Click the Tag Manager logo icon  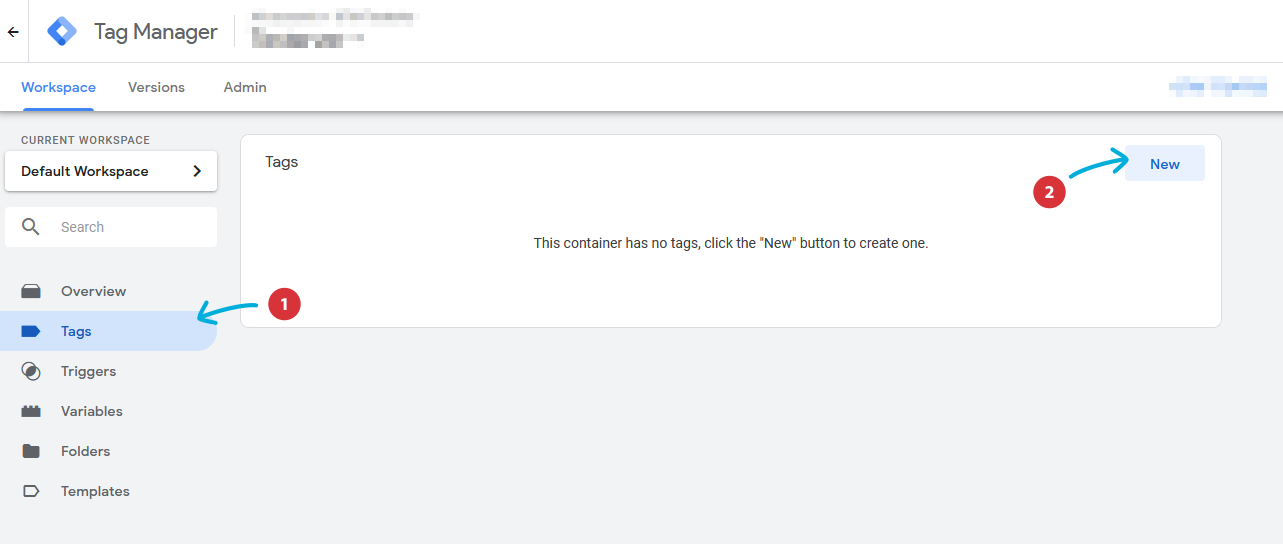pos(62,31)
